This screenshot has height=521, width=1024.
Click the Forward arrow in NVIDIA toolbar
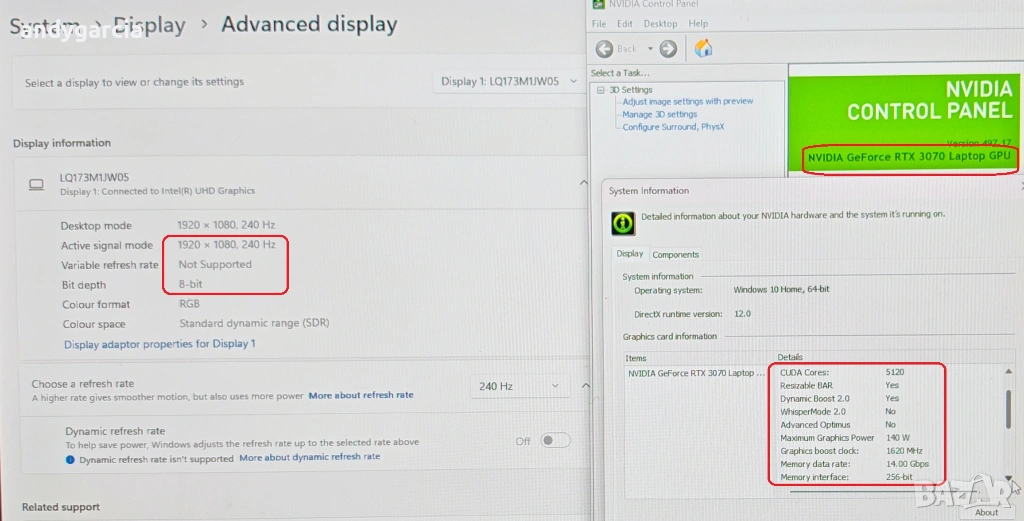coord(668,49)
